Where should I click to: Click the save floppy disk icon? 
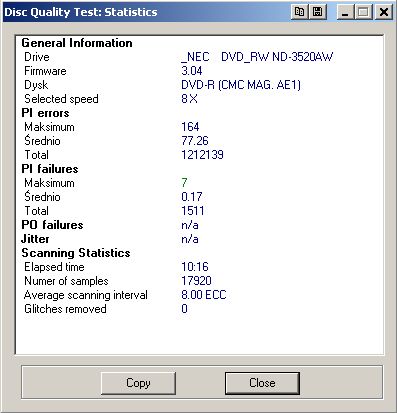click(318, 12)
